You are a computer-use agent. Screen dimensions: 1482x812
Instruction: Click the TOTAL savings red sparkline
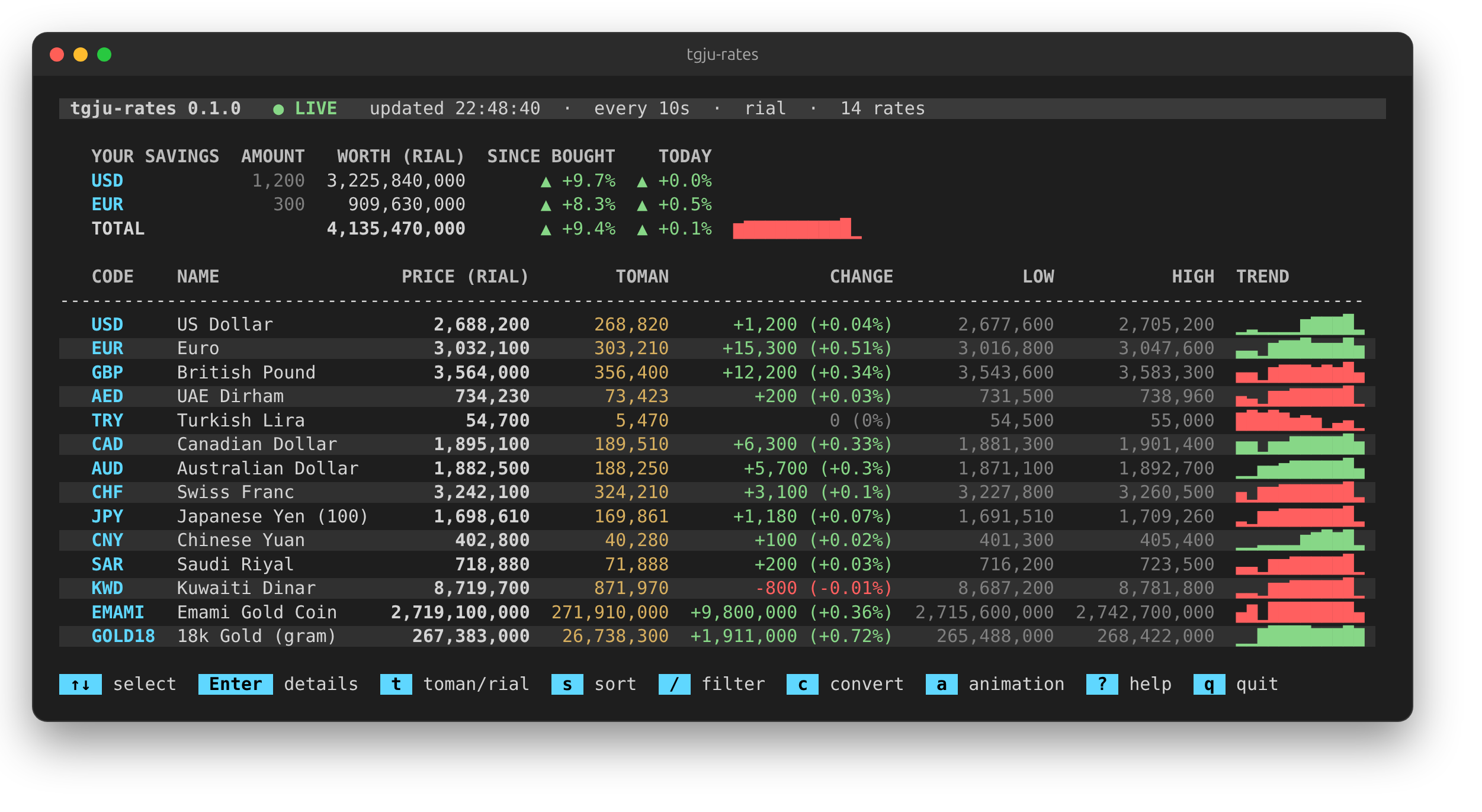pyautogui.click(x=797, y=229)
